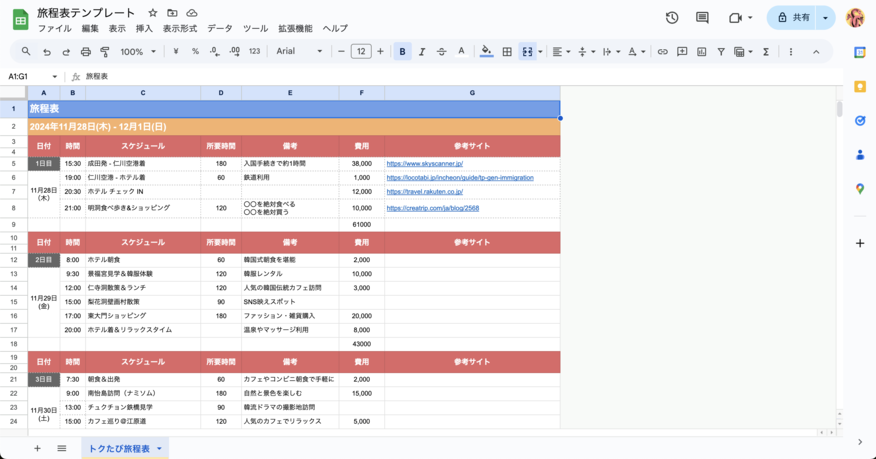Toggle strikethrough formatting
This screenshot has width=876, height=459.
pos(441,52)
